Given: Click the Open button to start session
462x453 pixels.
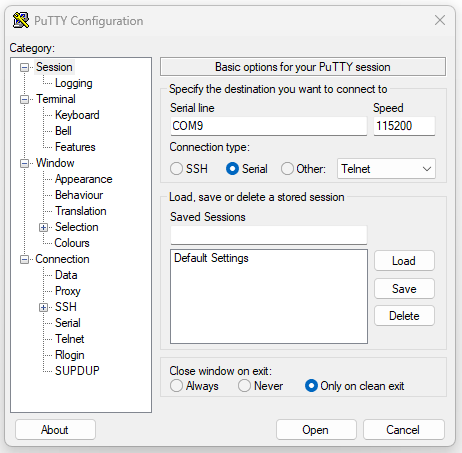Looking at the screenshot, I should tap(316, 430).
